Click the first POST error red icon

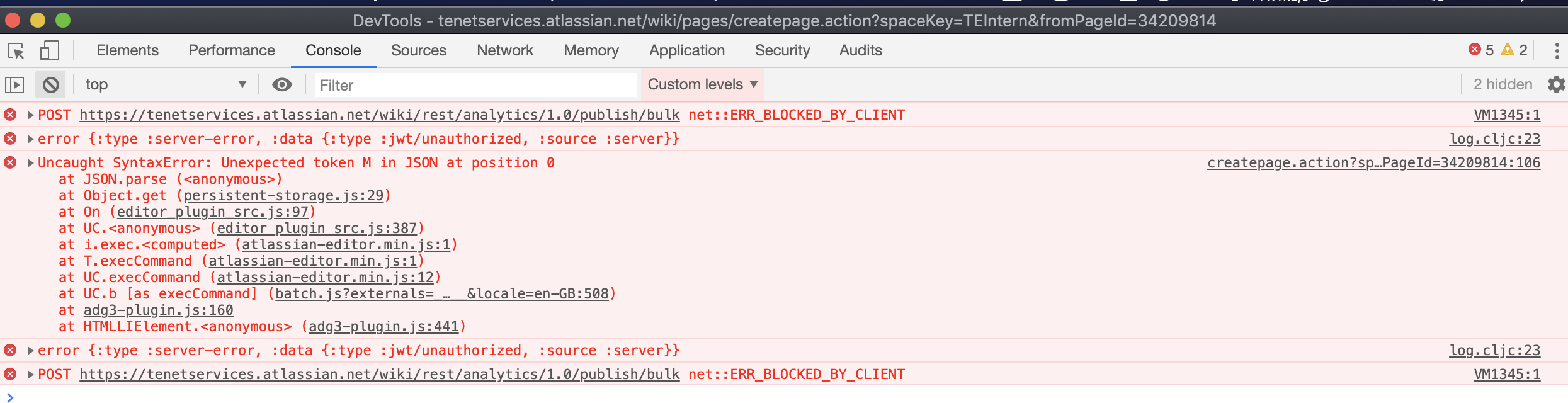[10, 115]
